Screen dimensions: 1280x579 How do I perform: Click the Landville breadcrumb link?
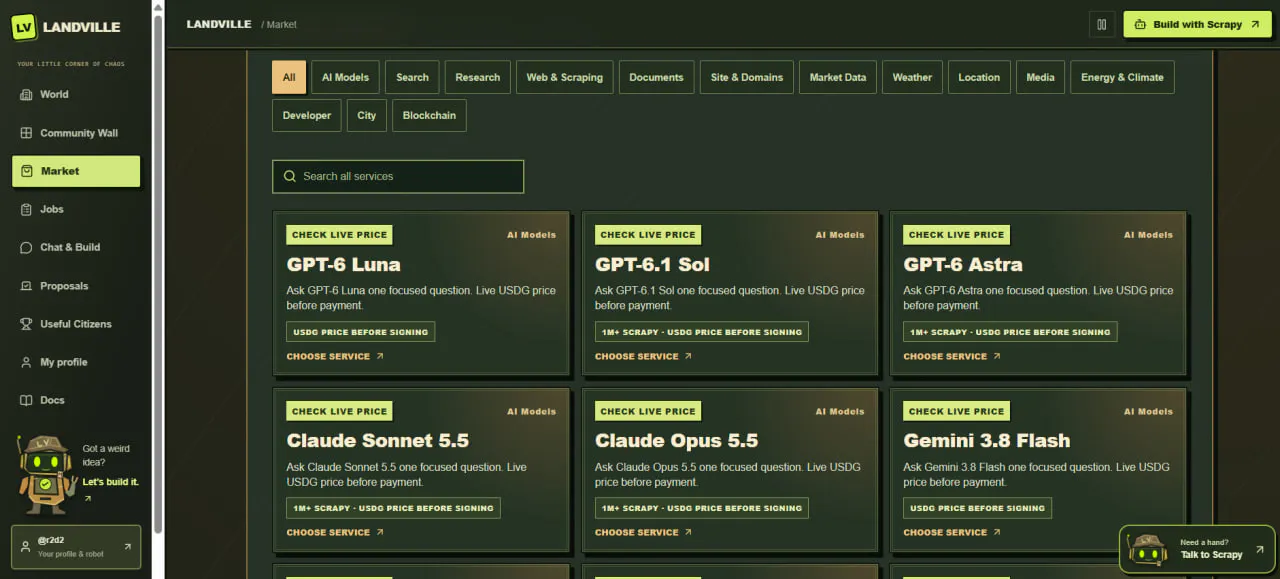click(219, 24)
